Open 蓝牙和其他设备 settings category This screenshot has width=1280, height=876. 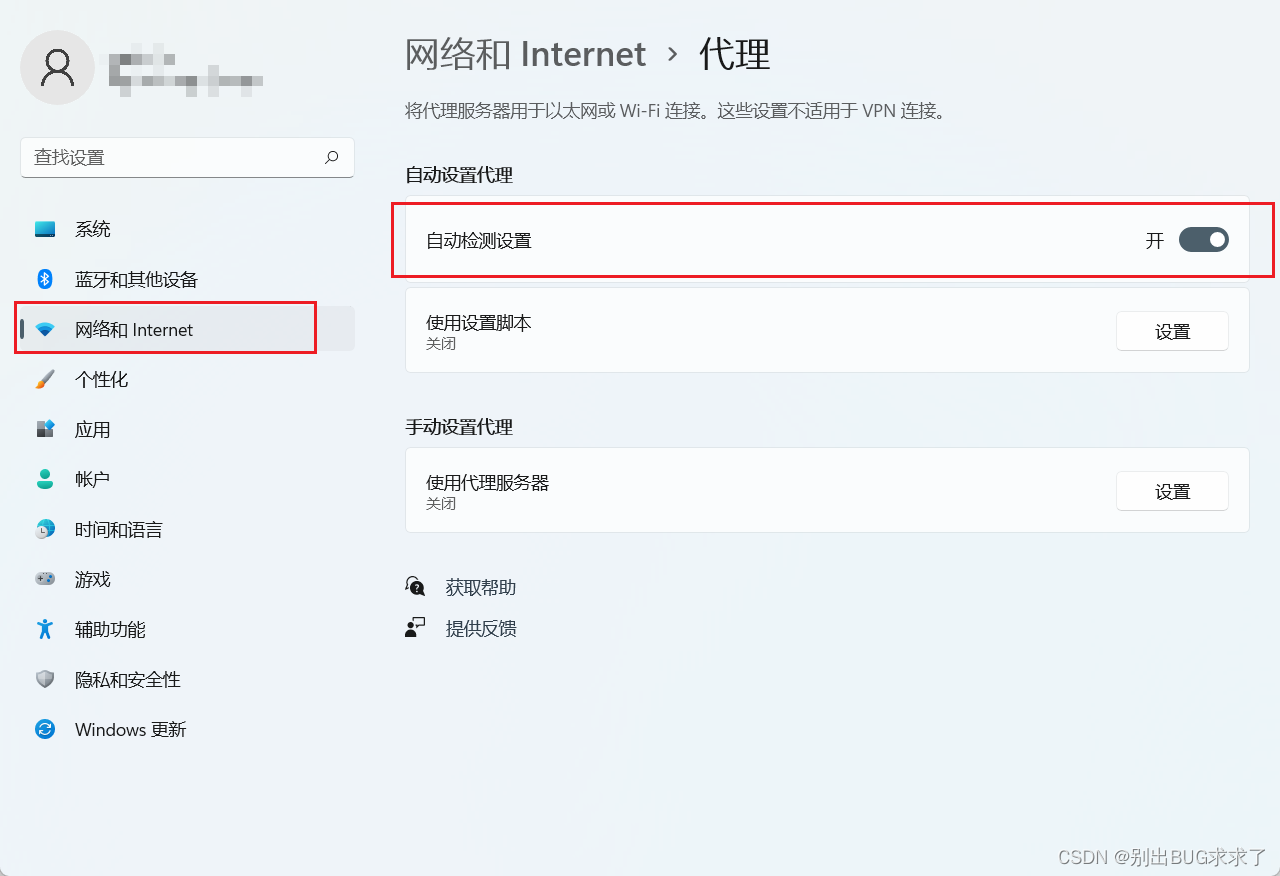[x=187, y=279]
